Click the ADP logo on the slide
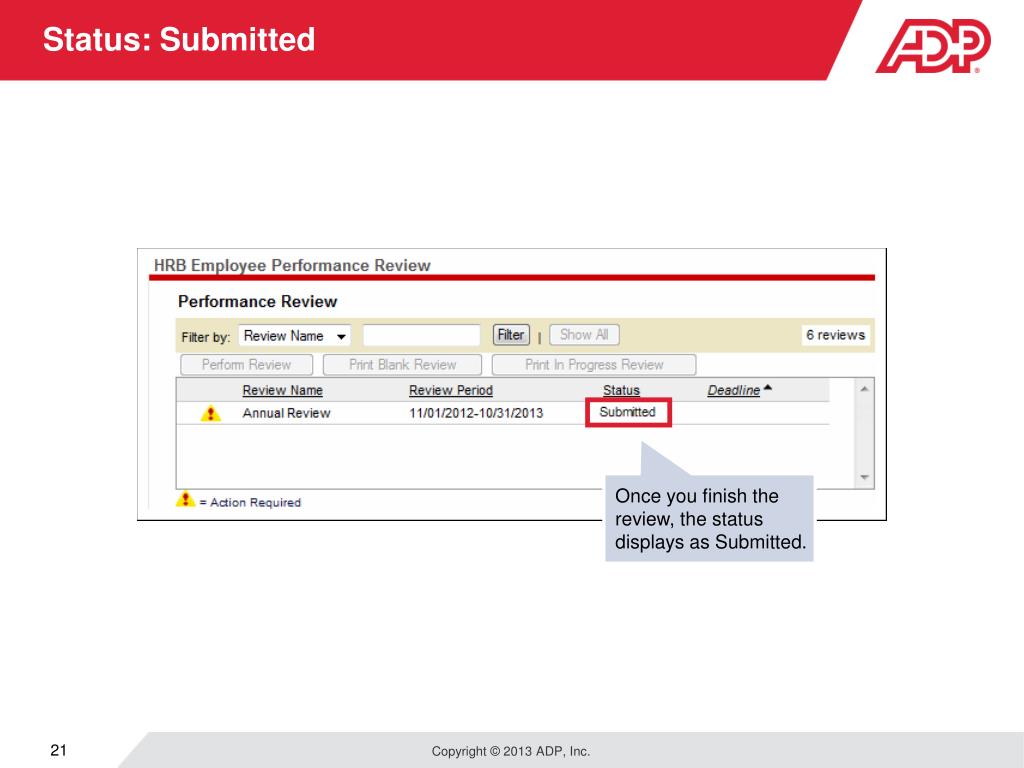The width and height of the screenshot is (1024, 768). (x=933, y=46)
